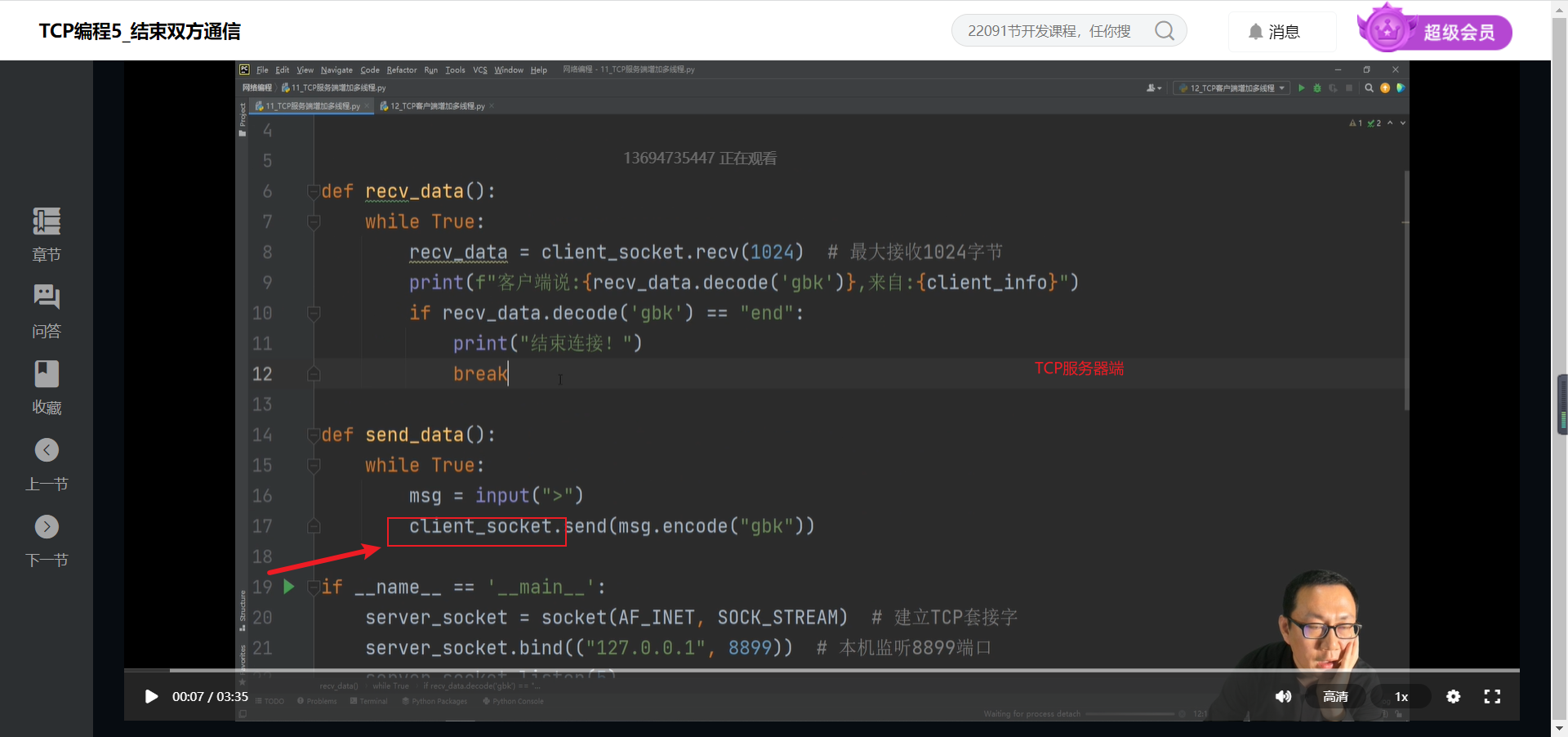Play the video
The image size is (1568, 737).
pos(151,696)
